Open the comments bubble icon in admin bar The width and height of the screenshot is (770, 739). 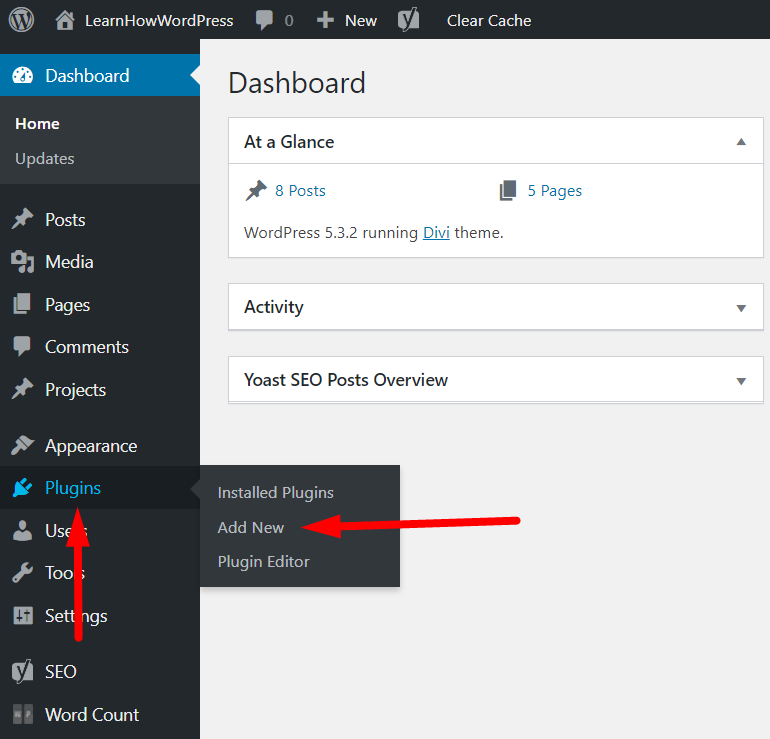(264, 21)
